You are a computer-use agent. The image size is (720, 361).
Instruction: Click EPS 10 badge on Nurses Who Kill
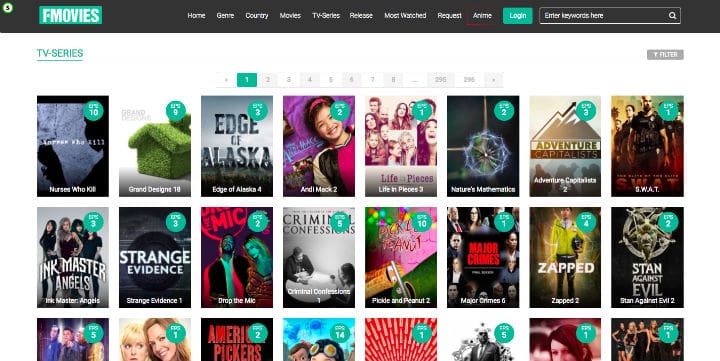[x=94, y=111]
